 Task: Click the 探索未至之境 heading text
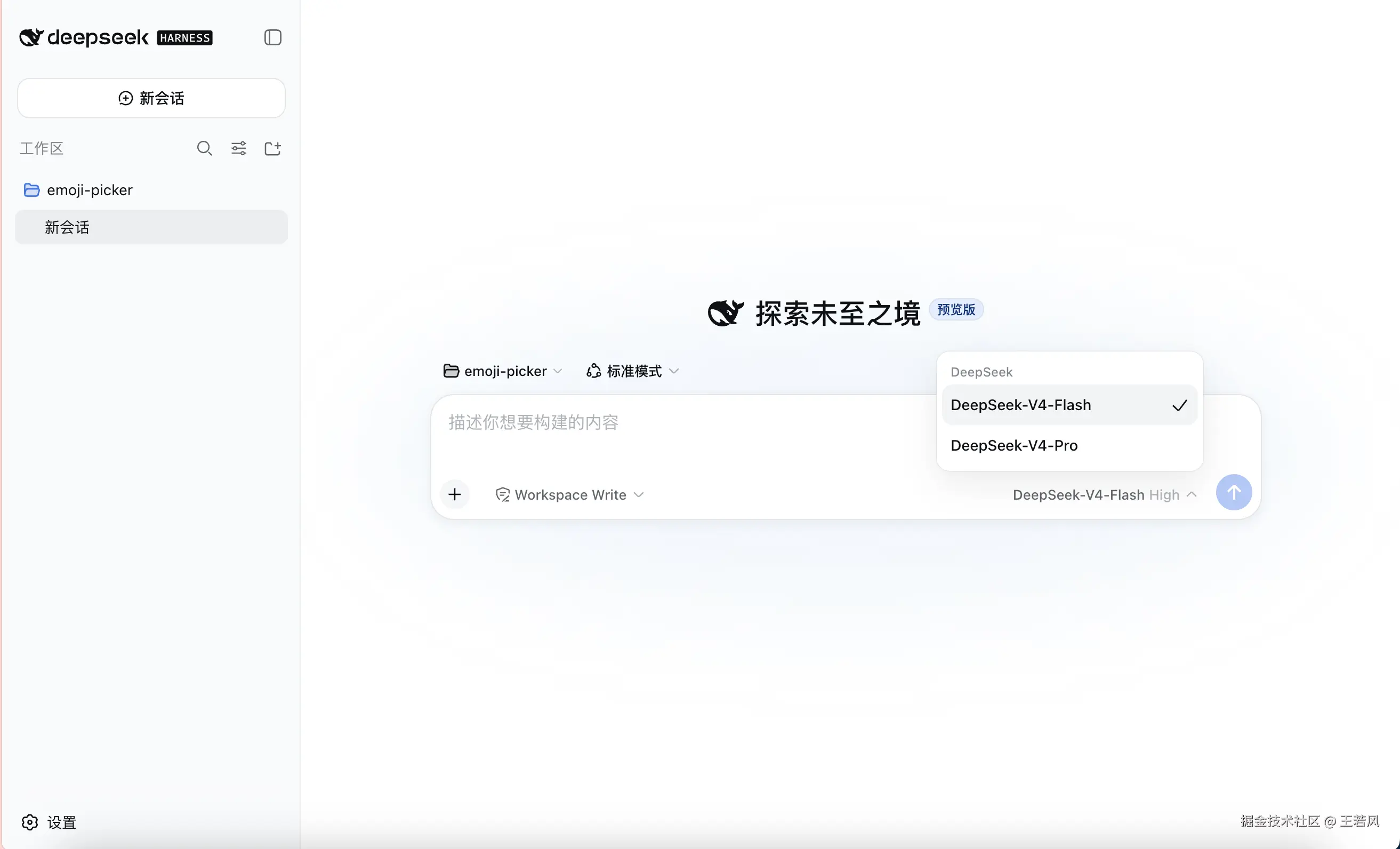pos(838,313)
